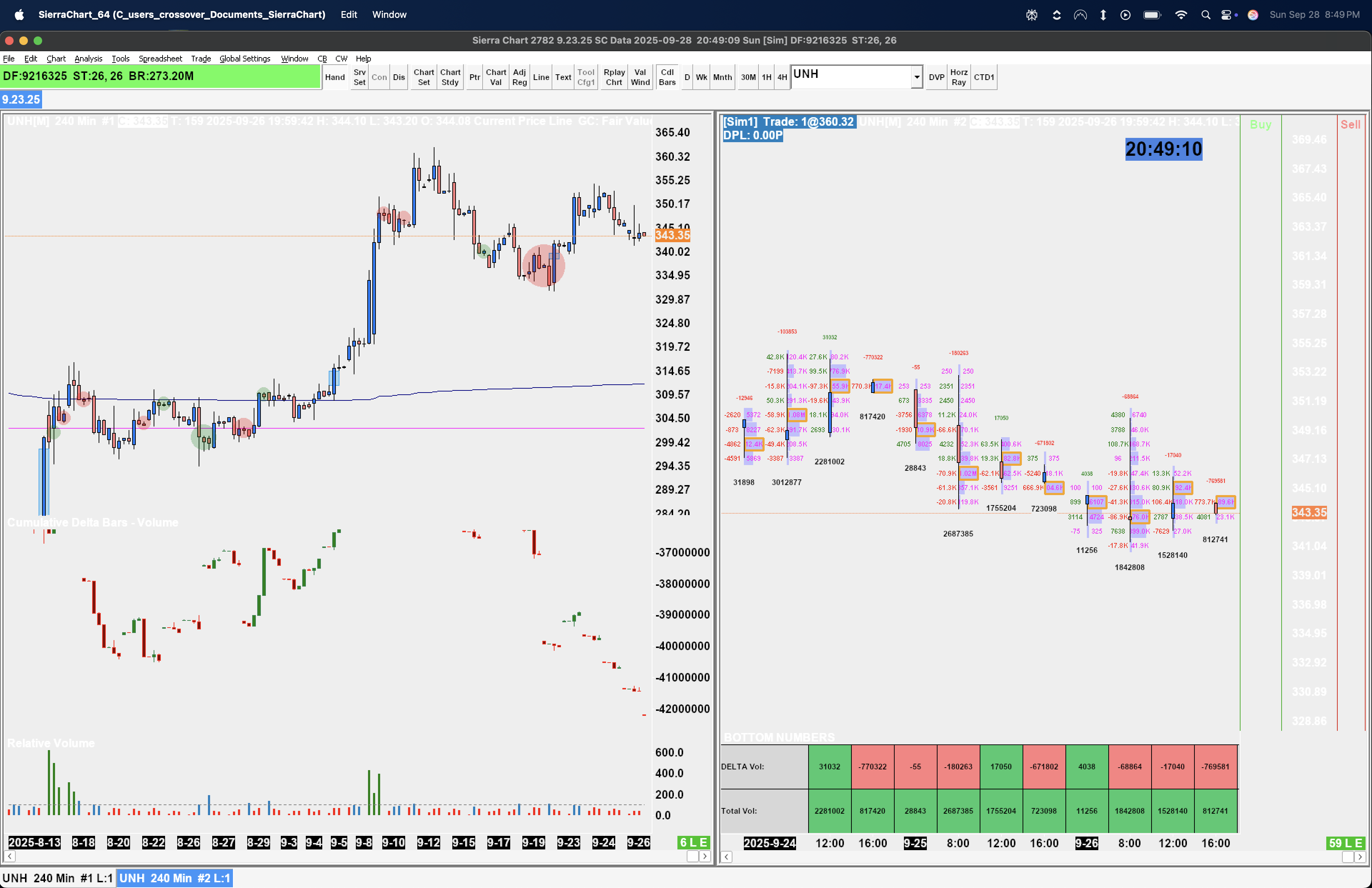
Task: Open macOS Spotlight search icon
Action: click(x=1205, y=15)
